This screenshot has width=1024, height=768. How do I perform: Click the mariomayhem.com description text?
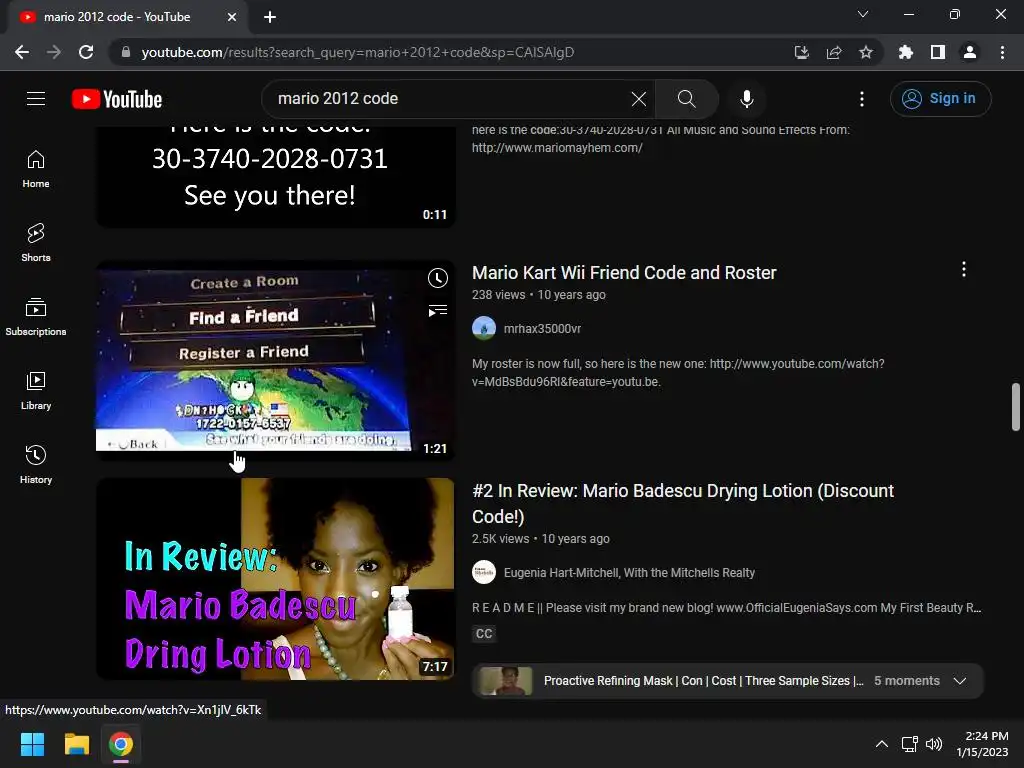(557, 148)
